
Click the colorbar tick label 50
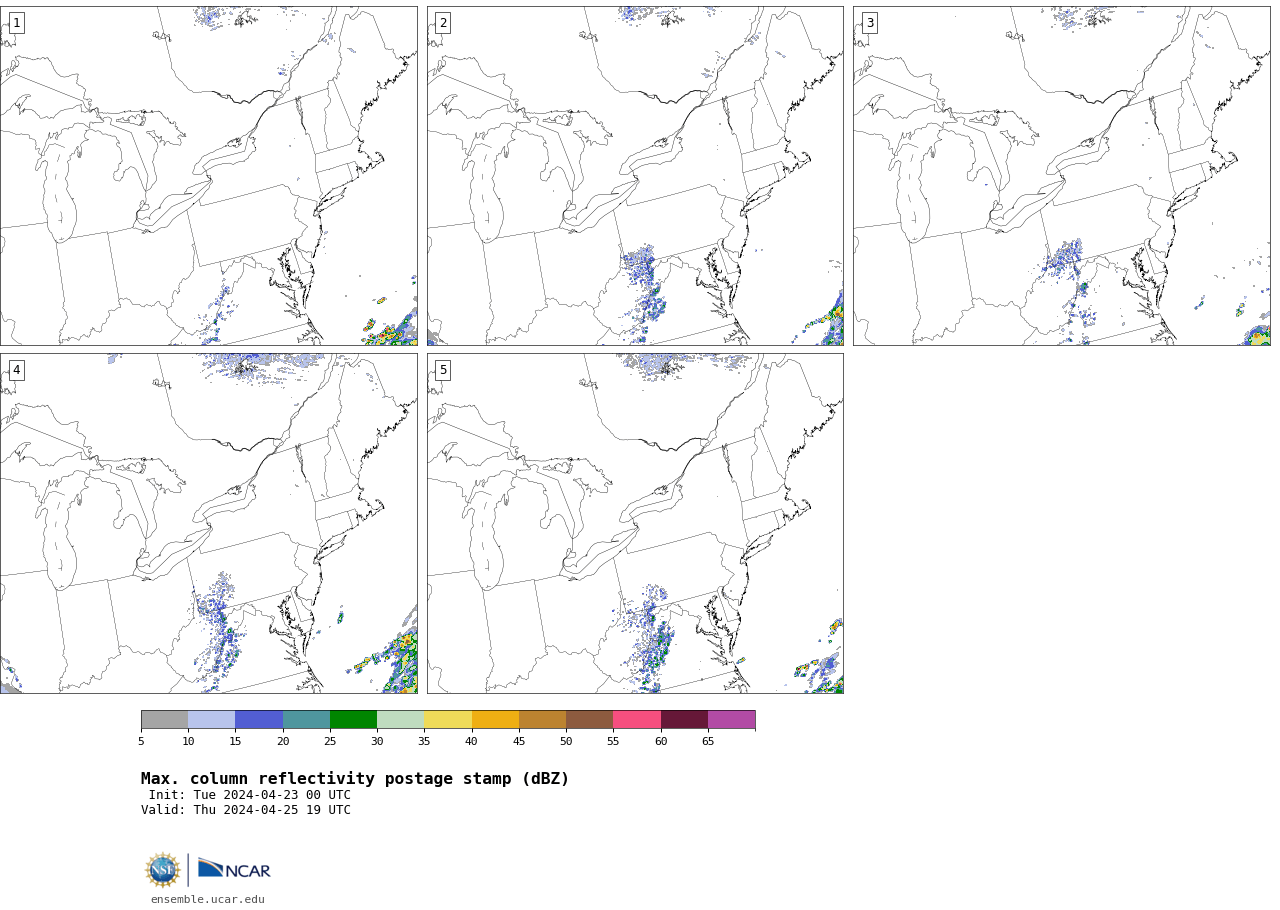[566, 741]
